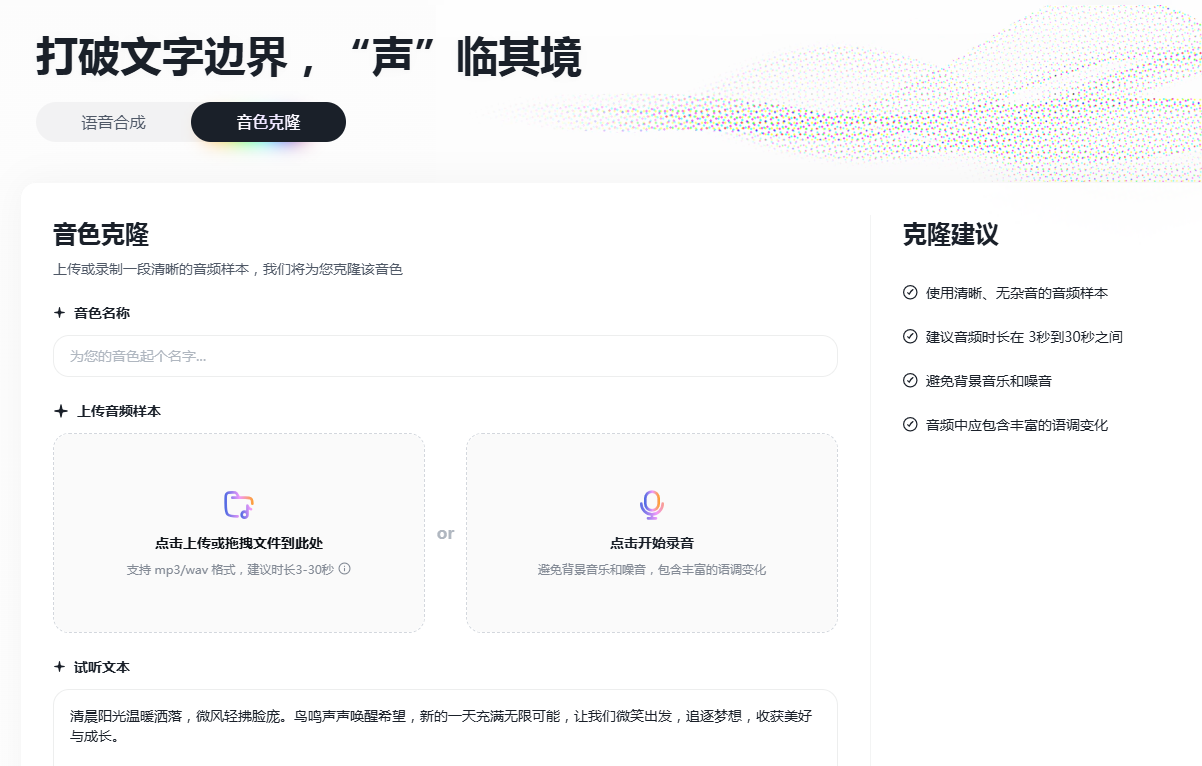Click sparkle icon beside 音色名称 label
The width and height of the screenshot is (1202, 766).
pyautogui.click(x=57, y=311)
